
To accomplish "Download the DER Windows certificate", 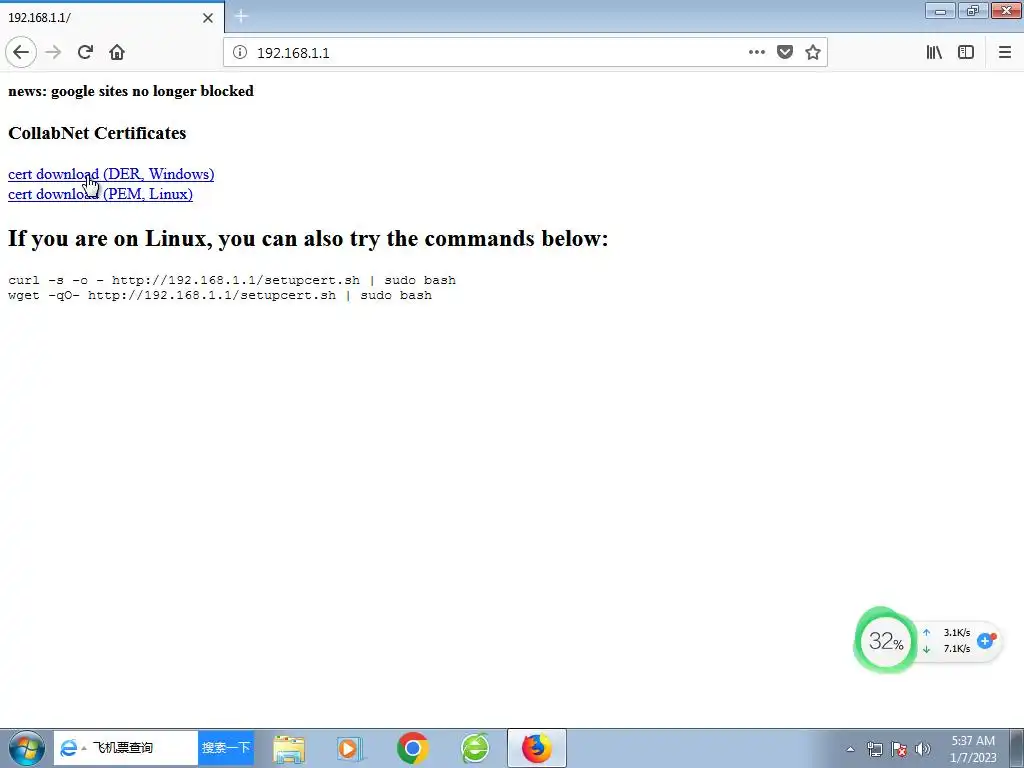I will [111, 174].
